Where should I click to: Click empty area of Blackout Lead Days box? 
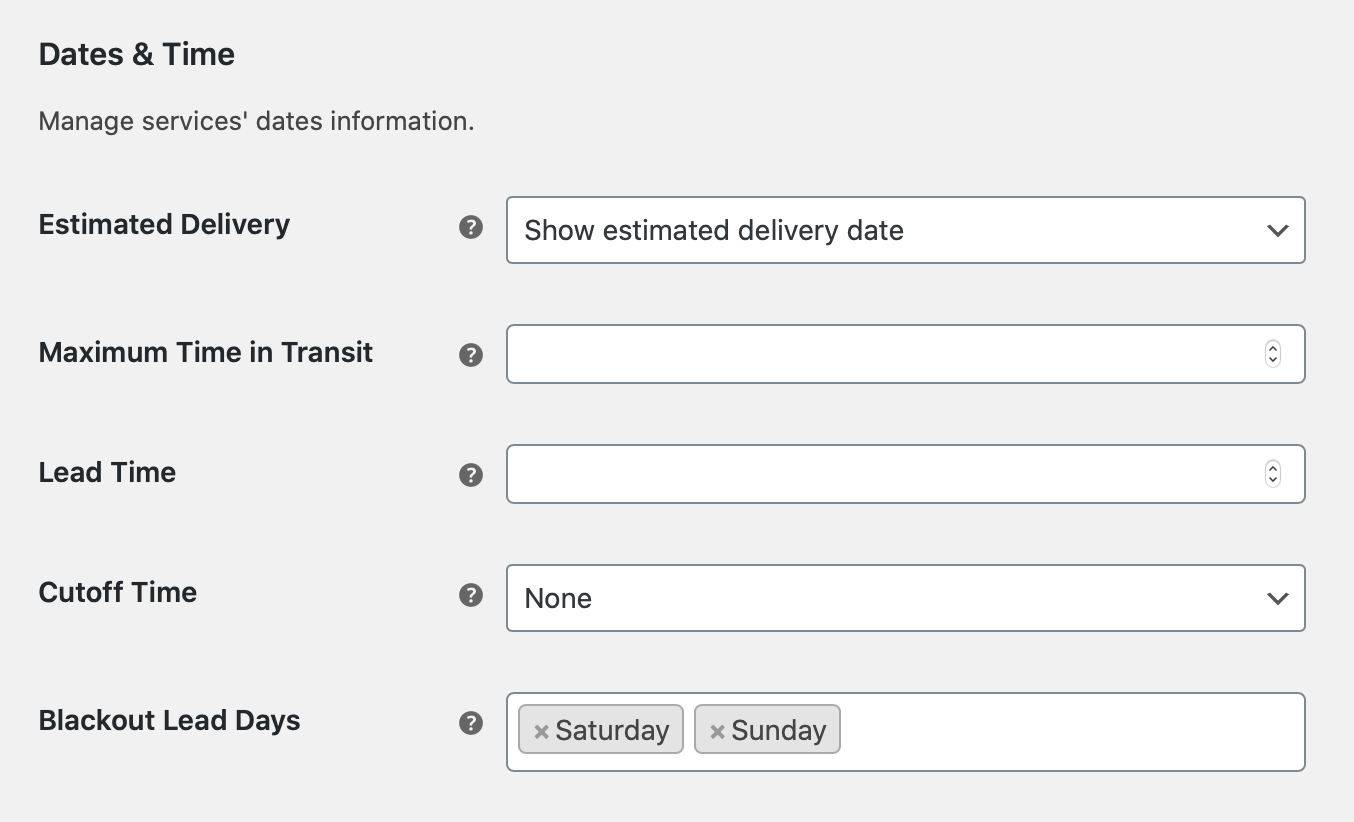pos(1070,731)
